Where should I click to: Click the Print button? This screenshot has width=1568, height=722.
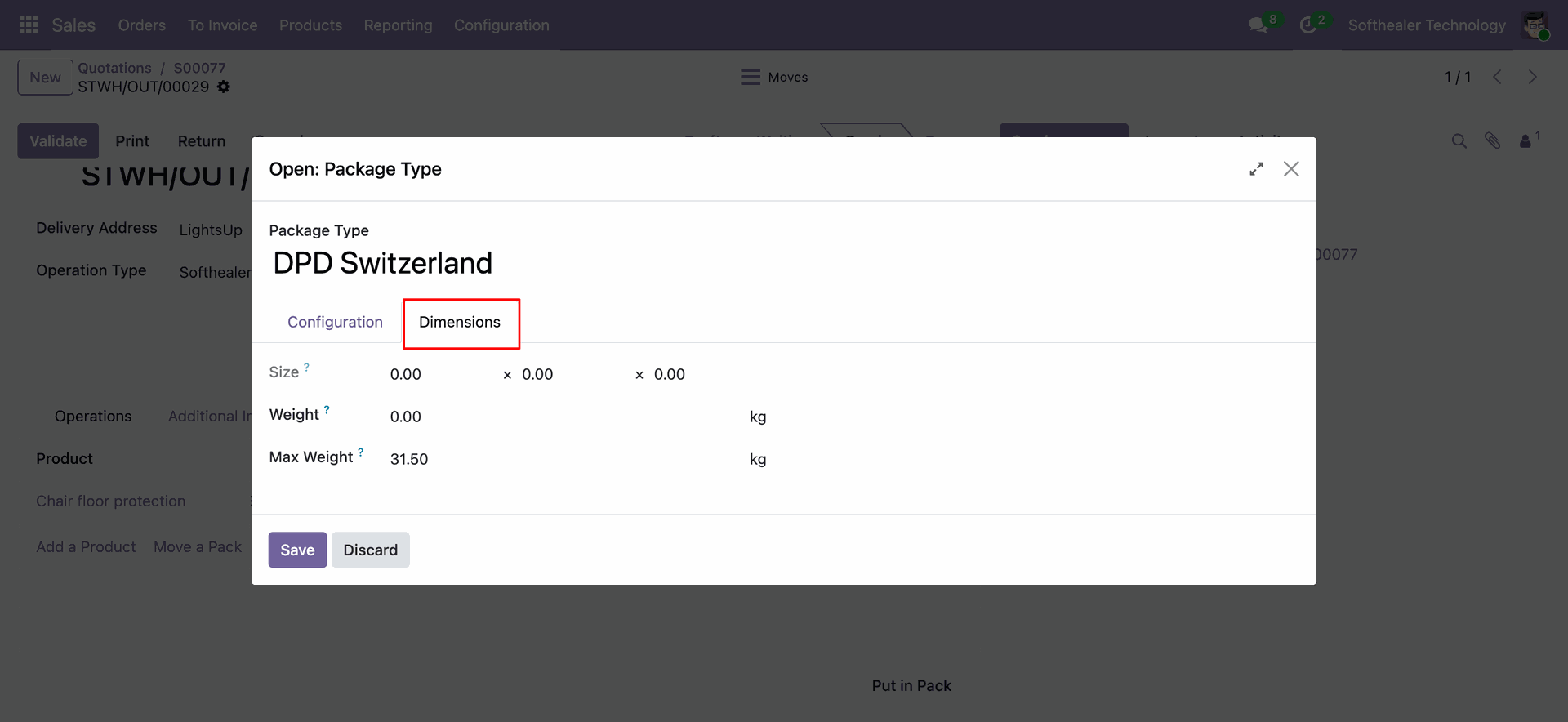(132, 141)
